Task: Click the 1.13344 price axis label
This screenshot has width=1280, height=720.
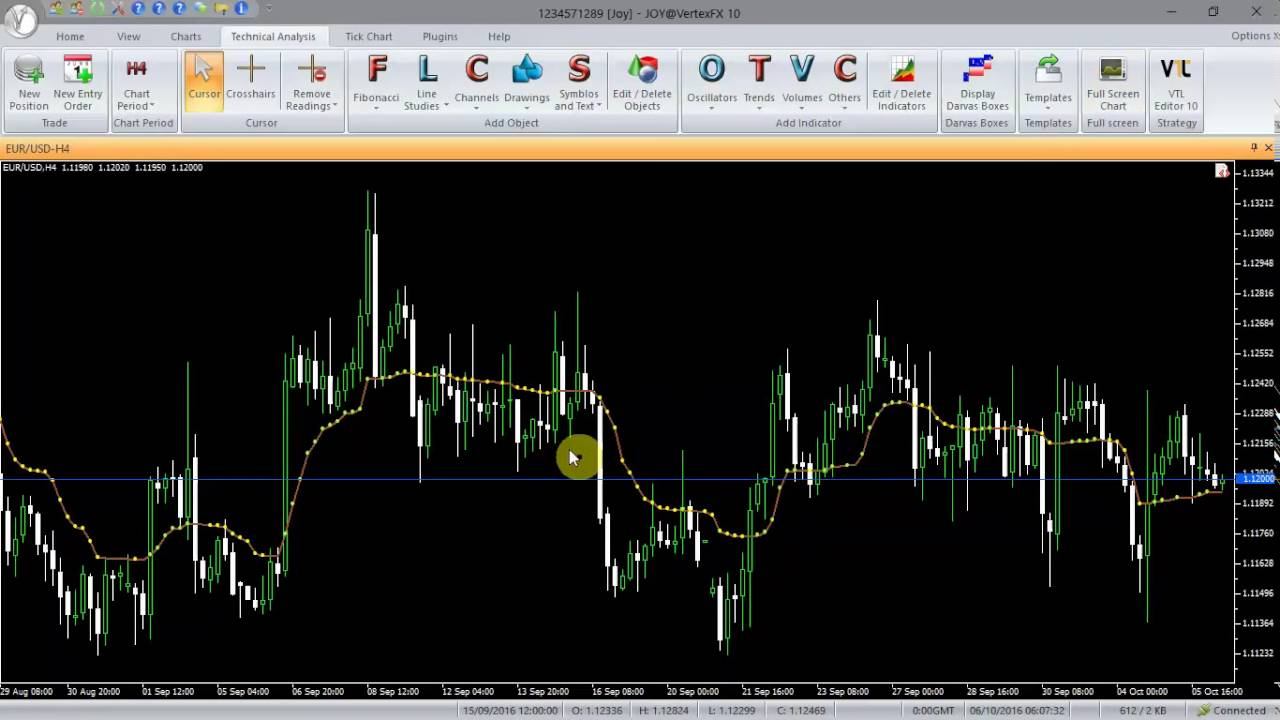Action: point(1260,173)
